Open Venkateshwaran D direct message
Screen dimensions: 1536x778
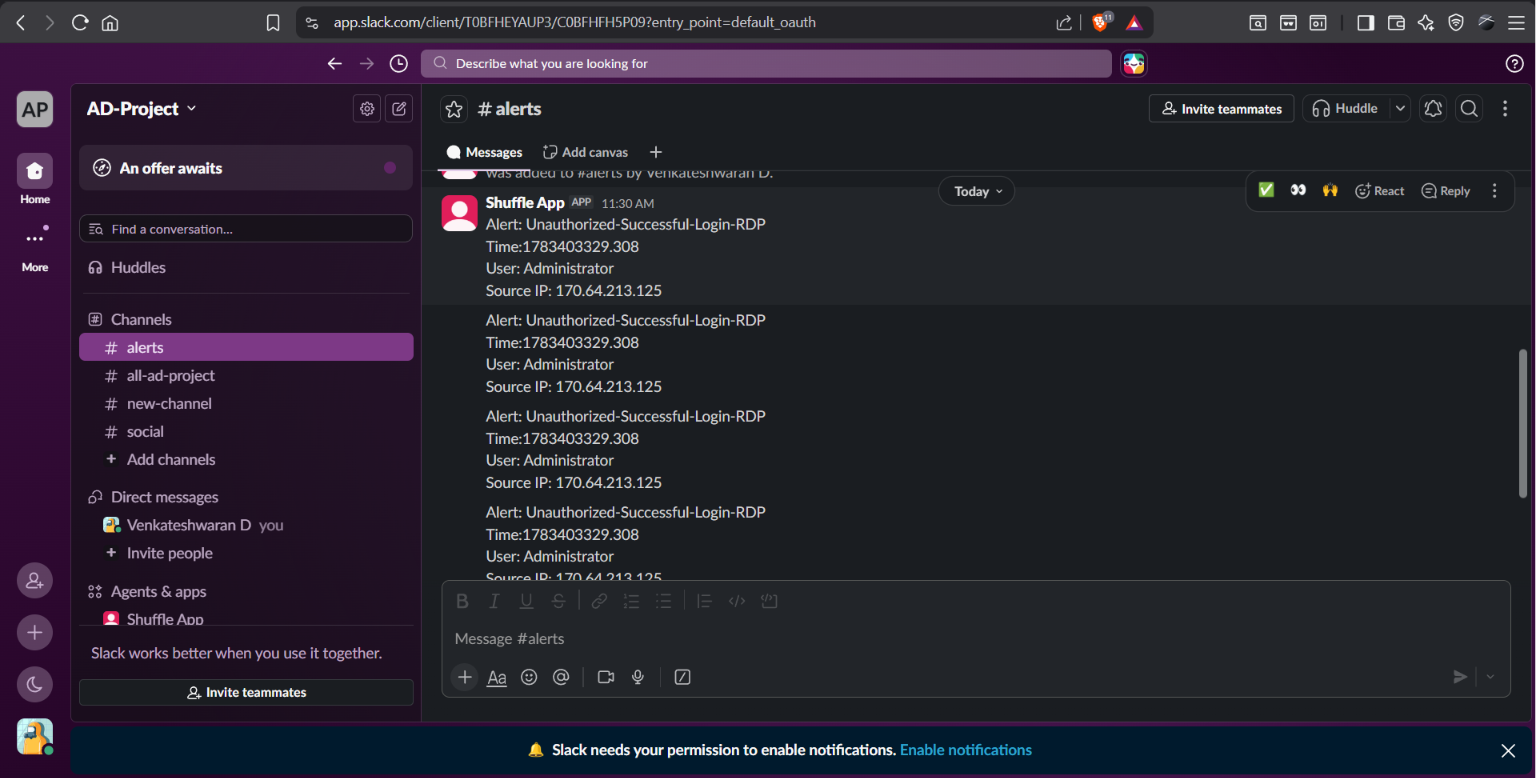click(246, 525)
